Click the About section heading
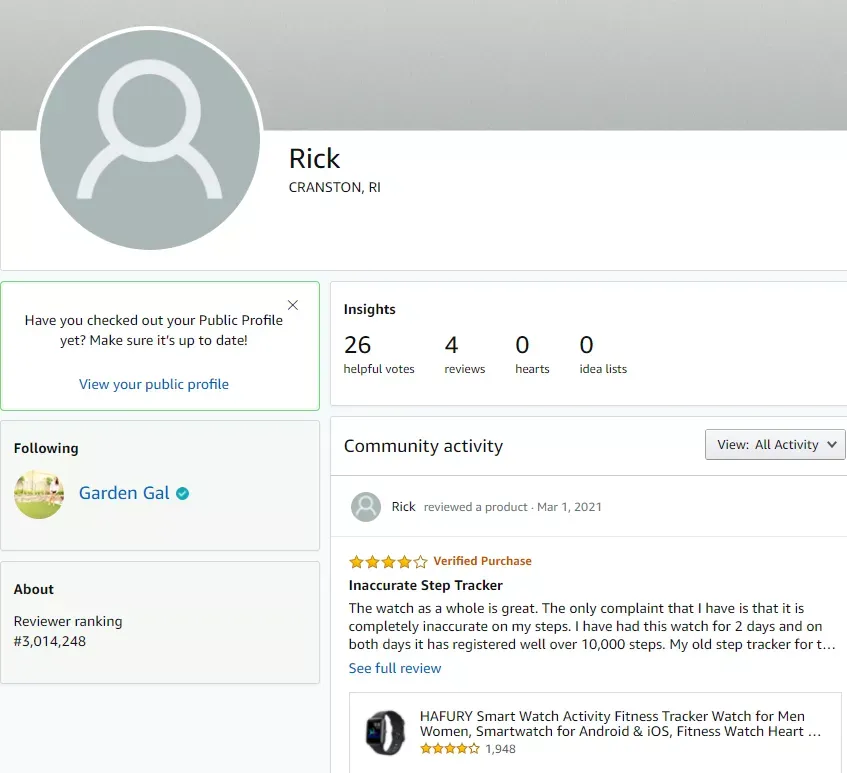 tap(33, 589)
